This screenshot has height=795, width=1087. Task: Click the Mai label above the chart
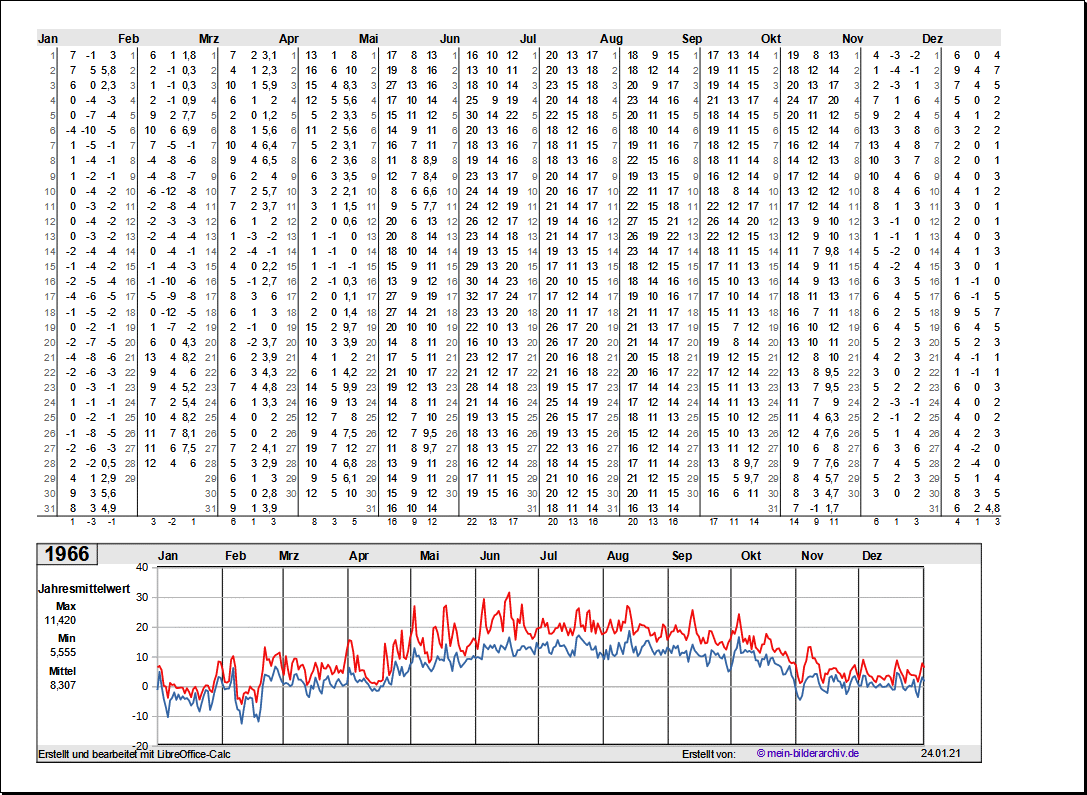pyautogui.click(x=430, y=556)
